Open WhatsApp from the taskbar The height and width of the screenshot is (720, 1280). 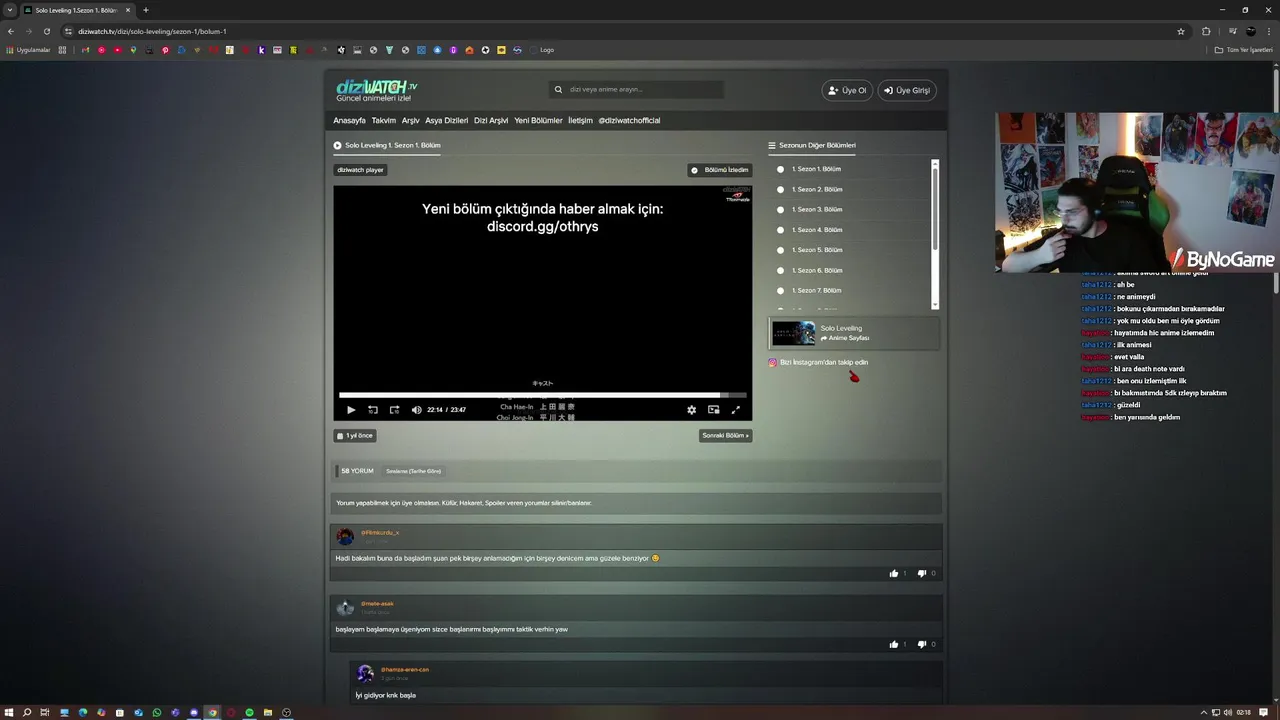[x=157, y=712]
